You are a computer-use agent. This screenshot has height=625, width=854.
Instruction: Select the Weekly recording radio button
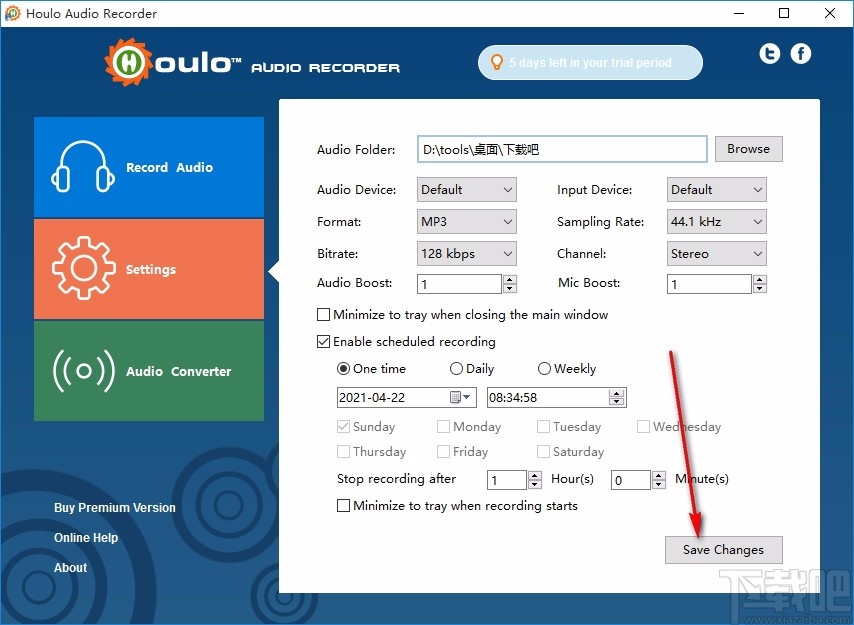tap(544, 368)
